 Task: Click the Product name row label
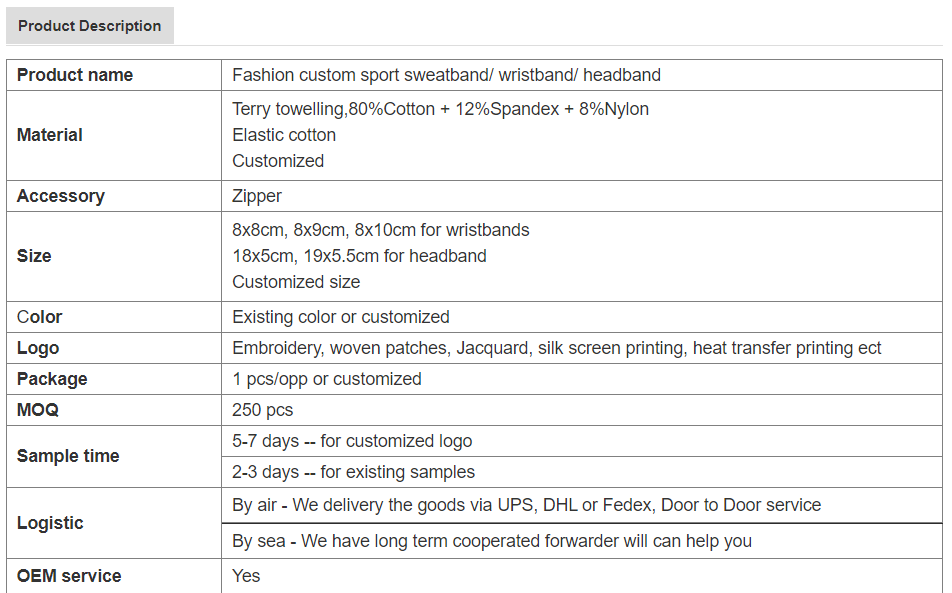point(75,75)
